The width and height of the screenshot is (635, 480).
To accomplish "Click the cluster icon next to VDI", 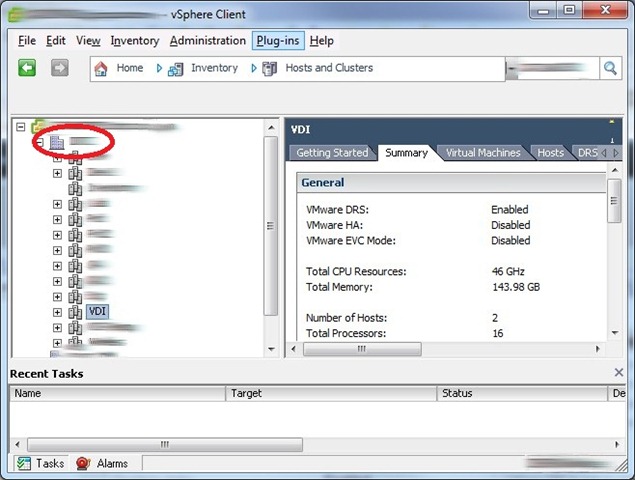I will pyautogui.click(x=75, y=312).
